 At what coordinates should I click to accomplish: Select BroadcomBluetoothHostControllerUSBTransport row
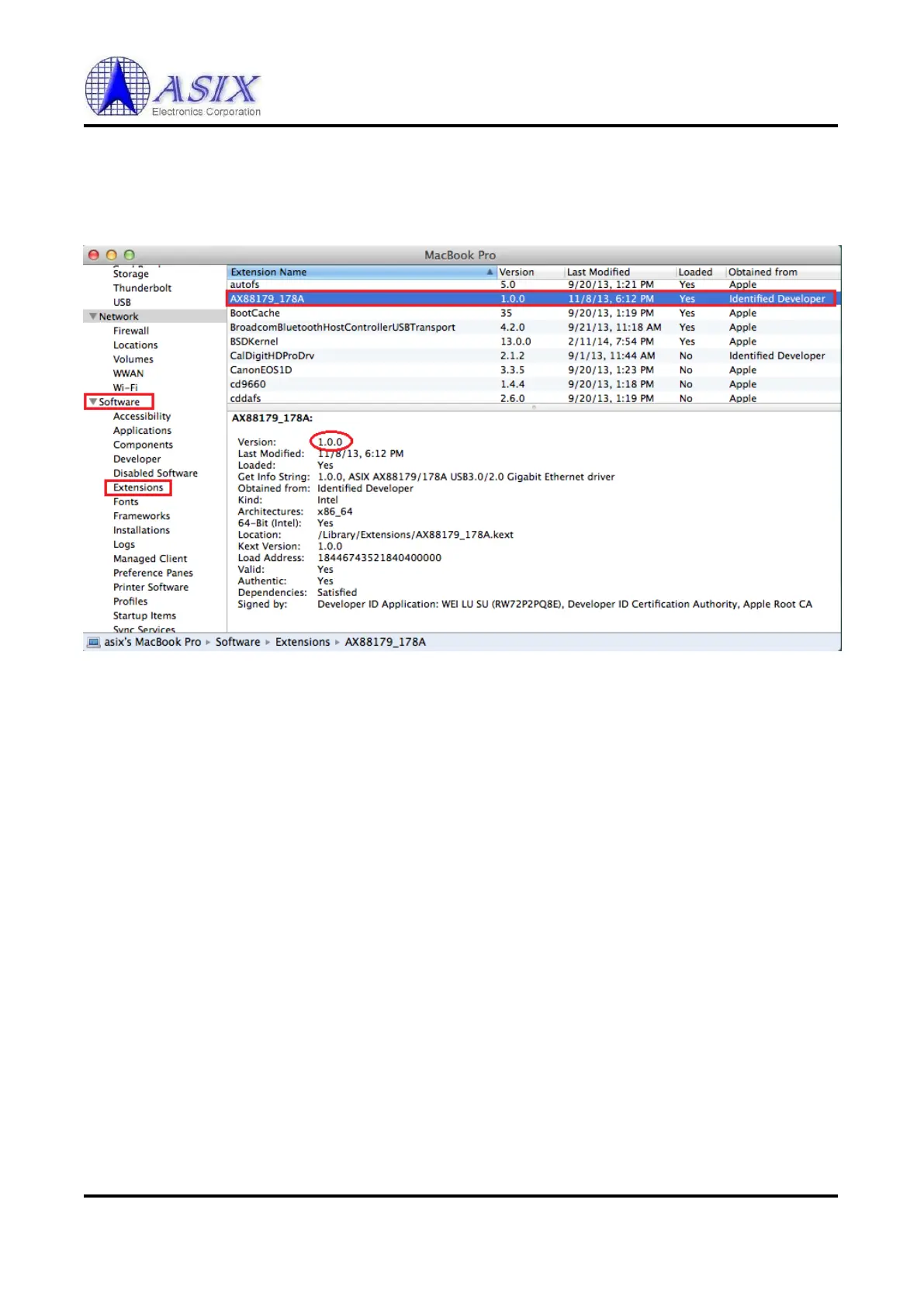point(534,328)
